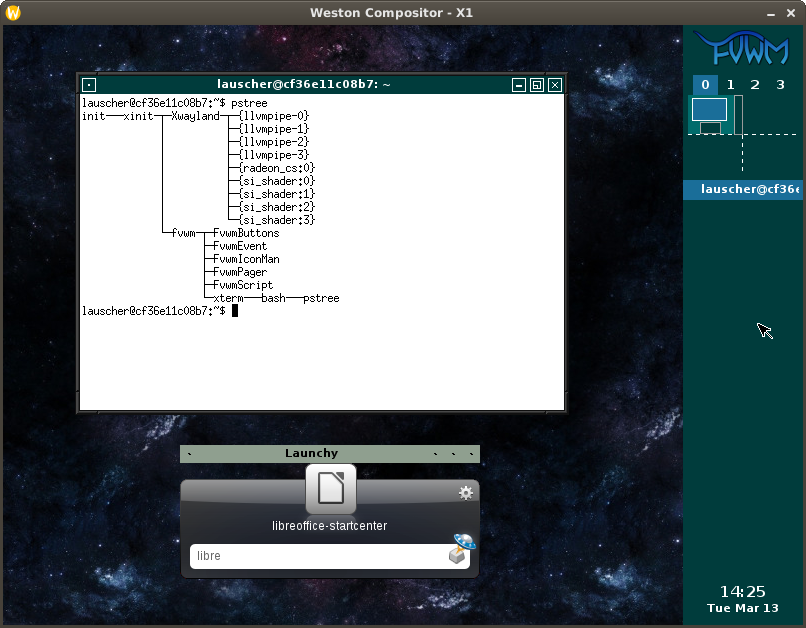The height and width of the screenshot is (628, 806).
Task: Open the Launchy options gear icon
Action: (466, 493)
